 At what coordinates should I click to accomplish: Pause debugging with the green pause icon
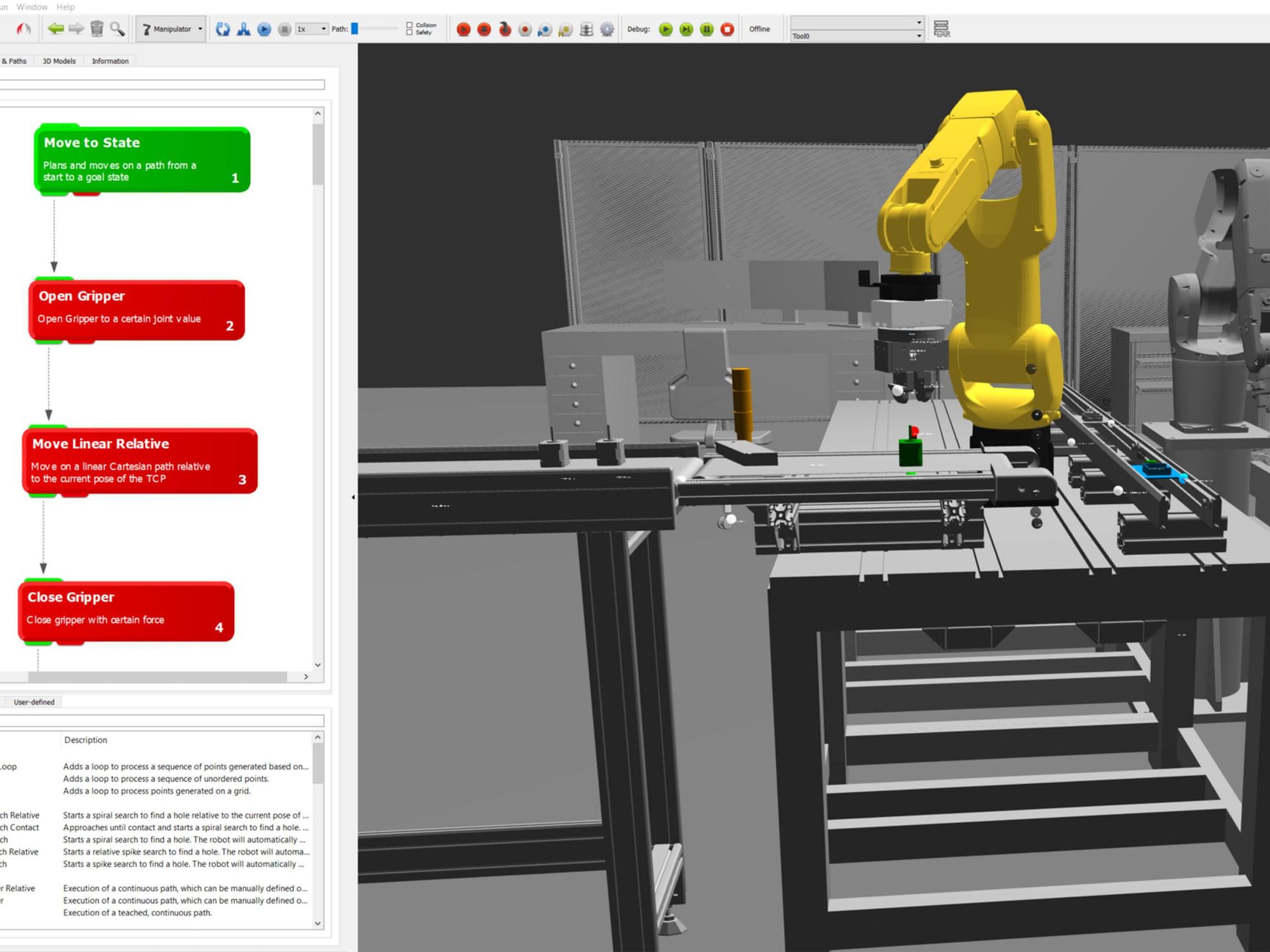tap(707, 29)
